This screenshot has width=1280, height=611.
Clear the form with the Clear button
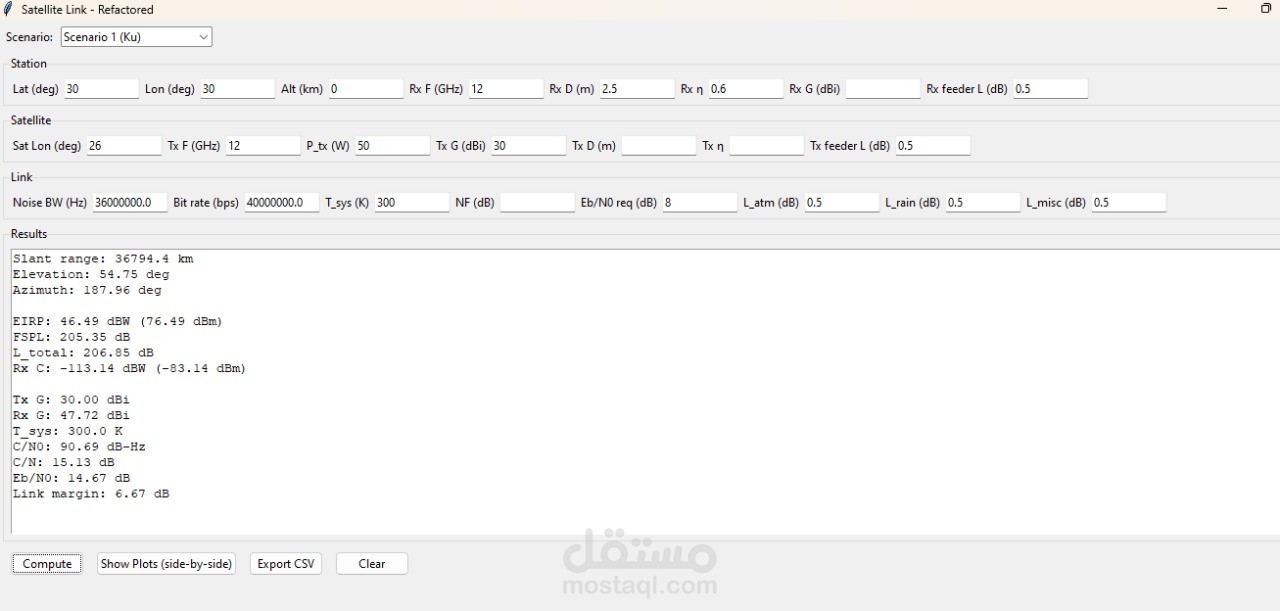click(x=371, y=563)
